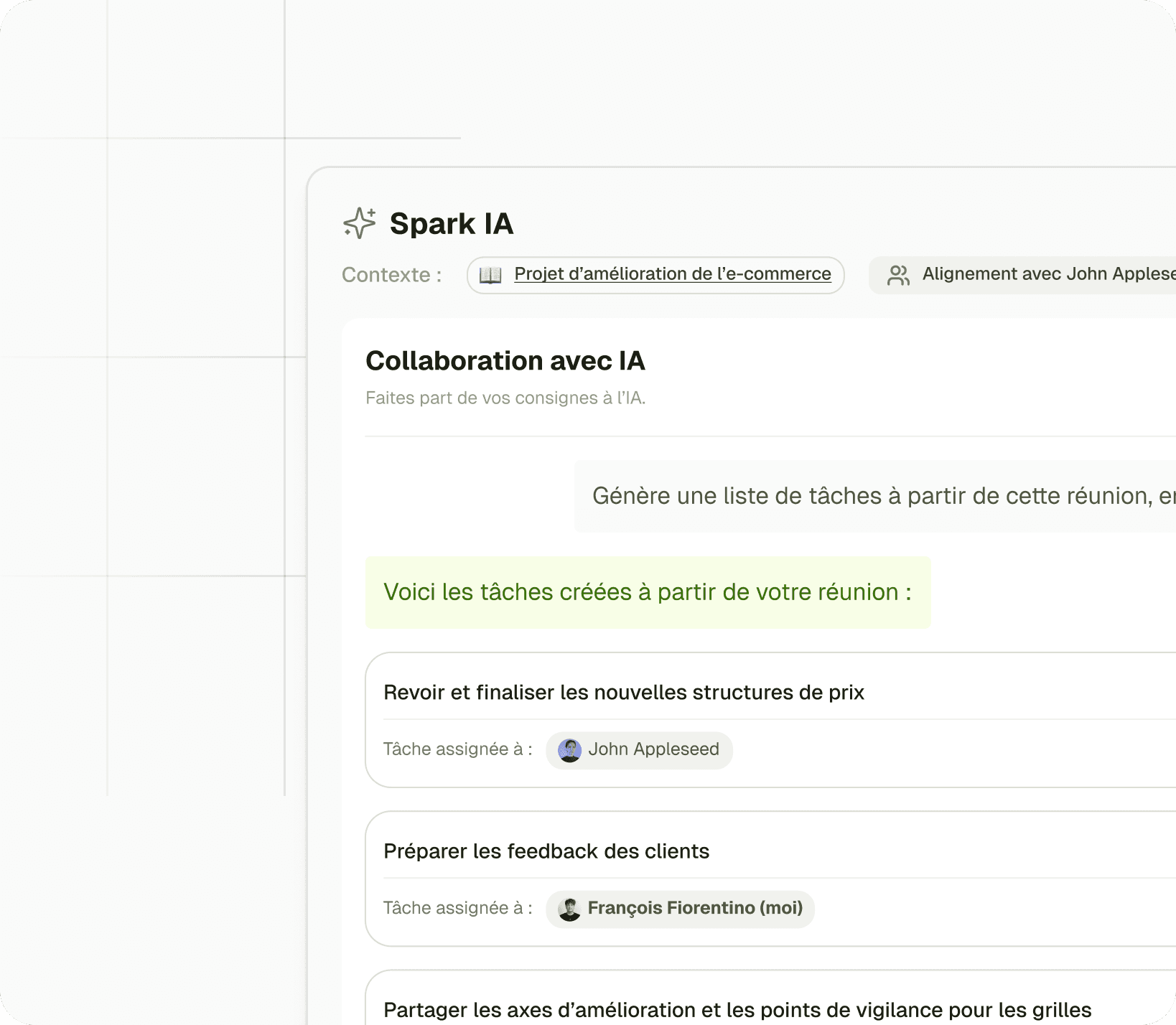Image resolution: width=1176 pixels, height=1025 pixels.
Task: Click the sparkle glyph next to the Spark IA title
Action: coord(359,223)
